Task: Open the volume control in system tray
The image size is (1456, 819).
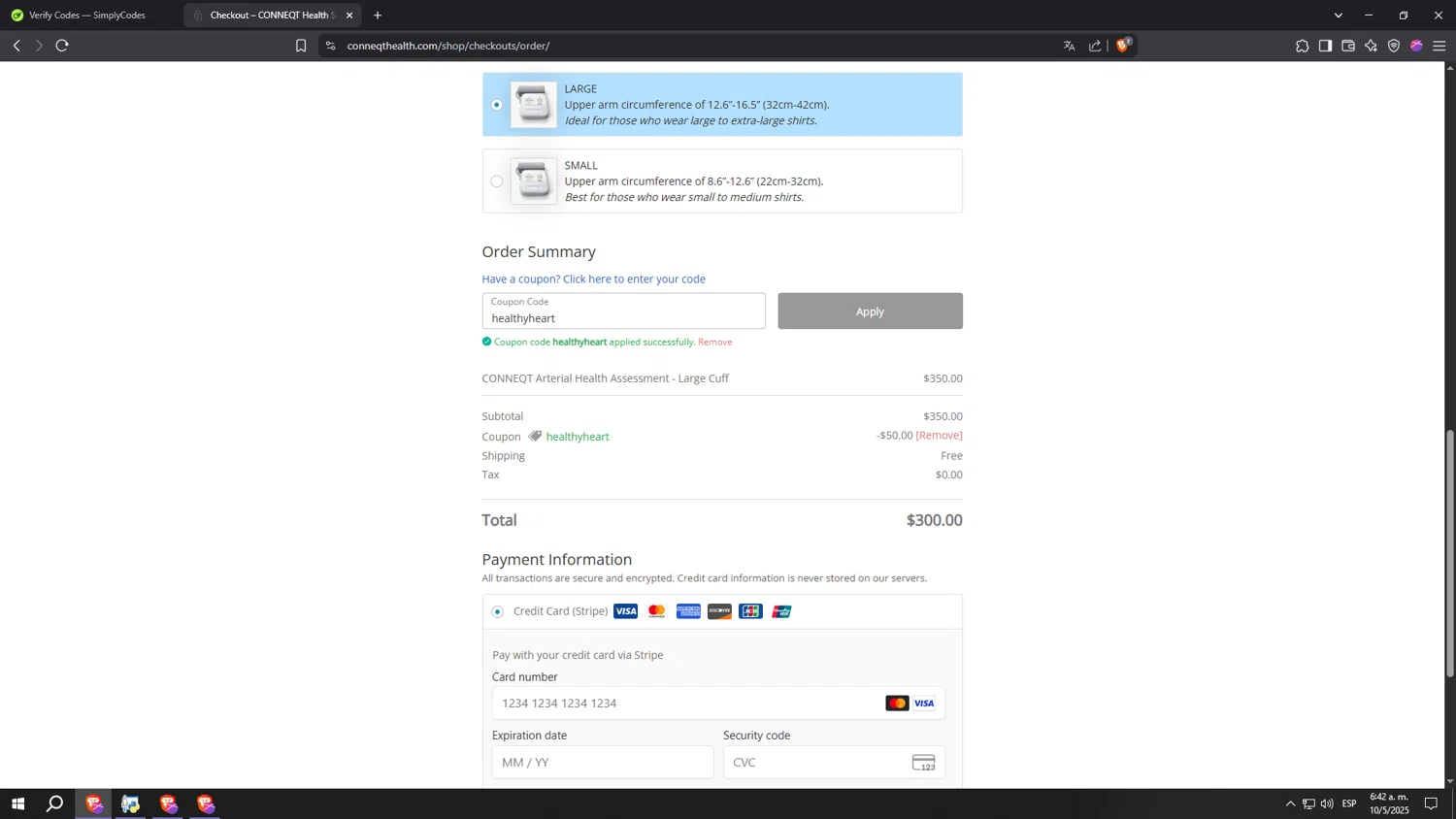Action: coord(1327,803)
